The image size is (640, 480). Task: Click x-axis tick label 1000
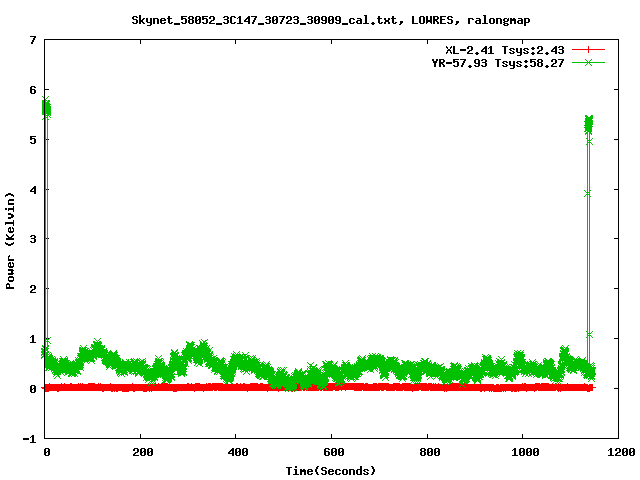coord(525,452)
